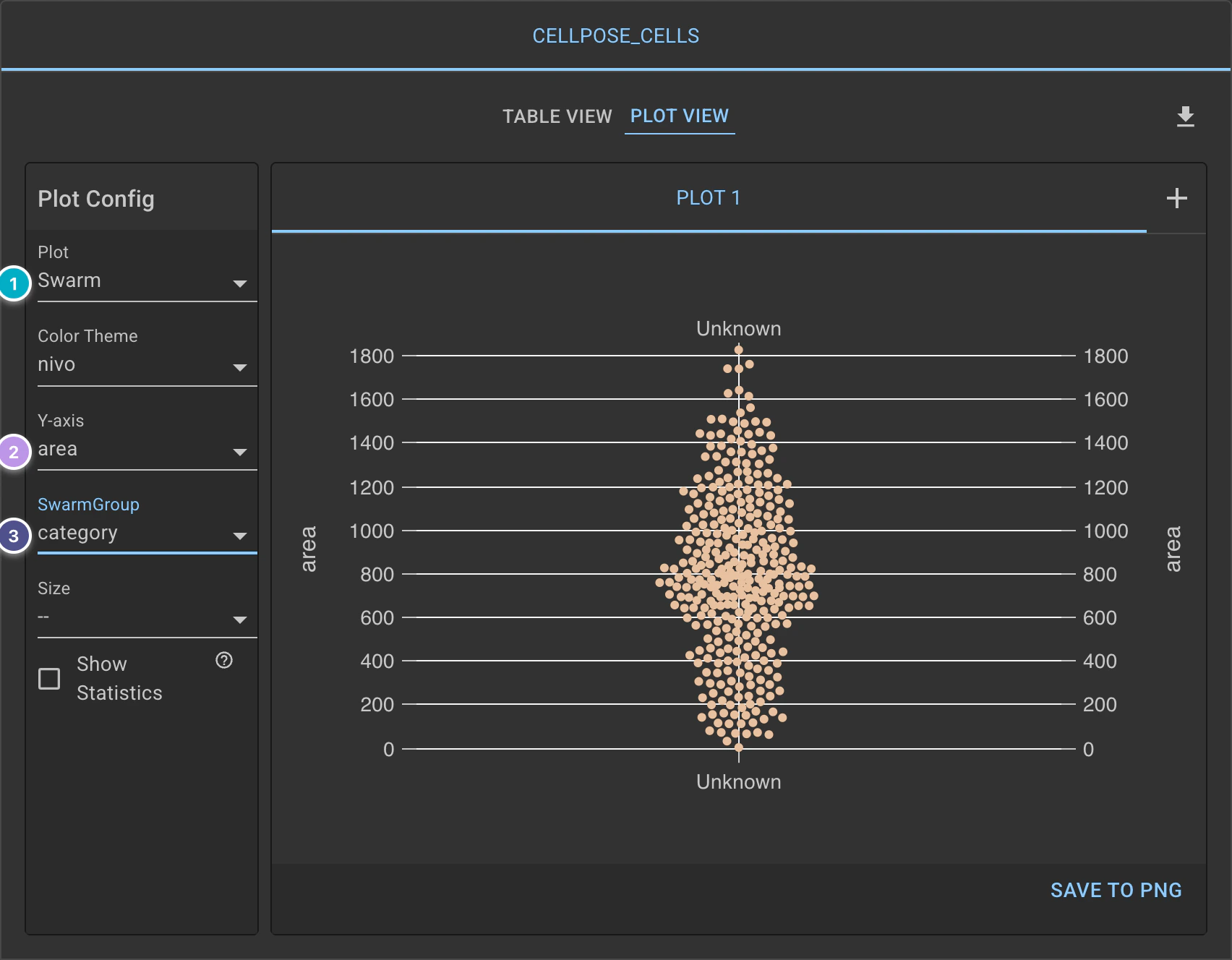Screen dimensions: 1232x960
Task: Click the SAVE TO PNG button
Action: coord(1116,890)
